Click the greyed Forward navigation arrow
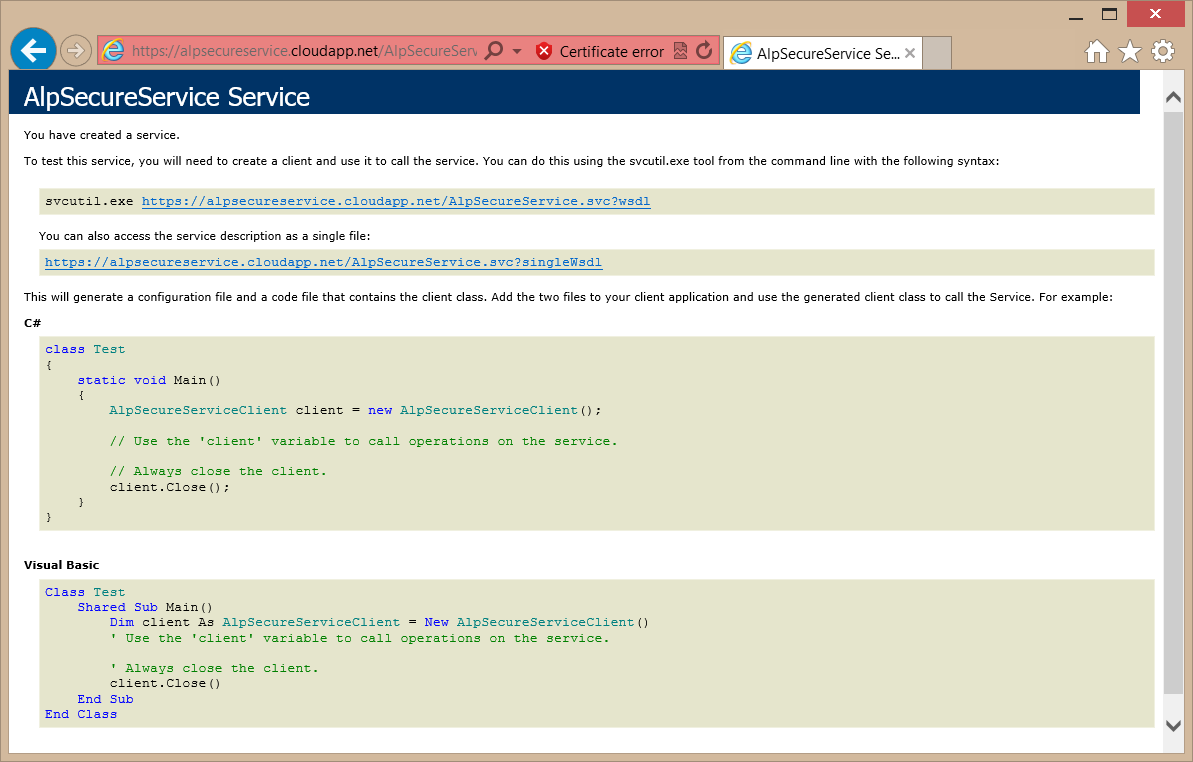This screenshot has width=1193, height=762. point(76,50)
